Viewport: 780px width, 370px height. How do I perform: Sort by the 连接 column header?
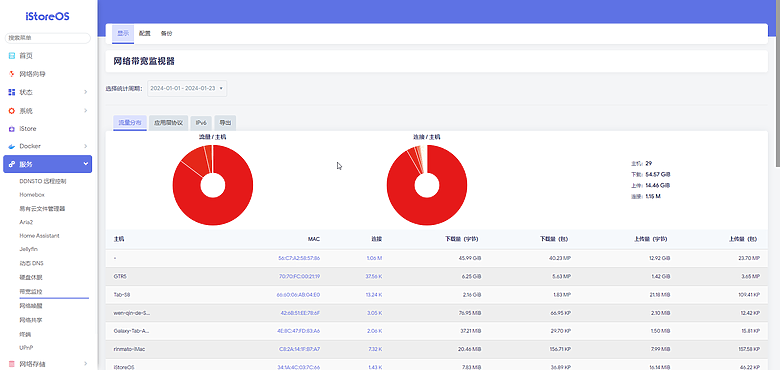[377, 239]
